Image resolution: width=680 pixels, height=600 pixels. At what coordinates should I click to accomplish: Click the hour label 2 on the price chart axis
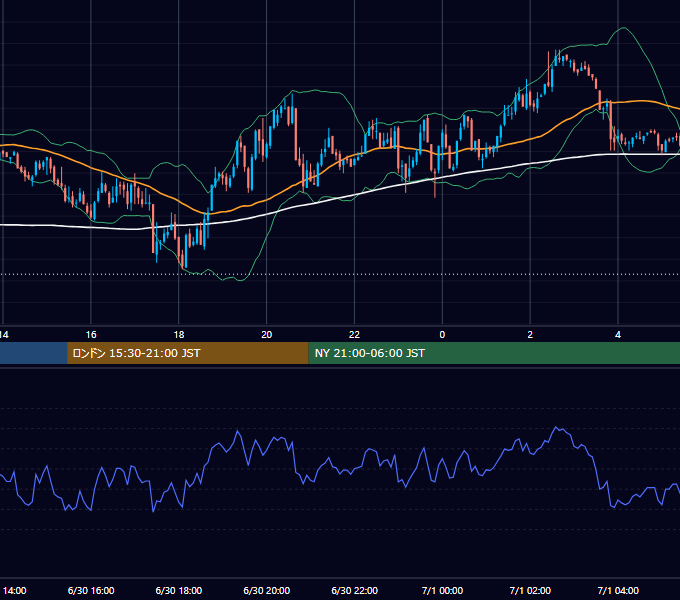point(530,335)
